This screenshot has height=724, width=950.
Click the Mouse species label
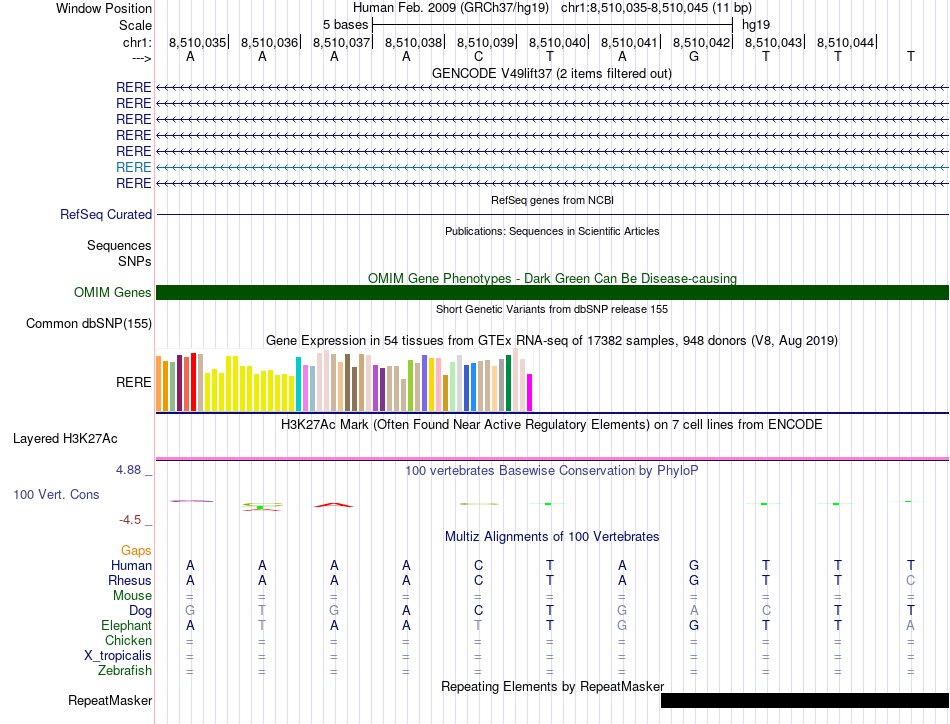tap(132, 596)
